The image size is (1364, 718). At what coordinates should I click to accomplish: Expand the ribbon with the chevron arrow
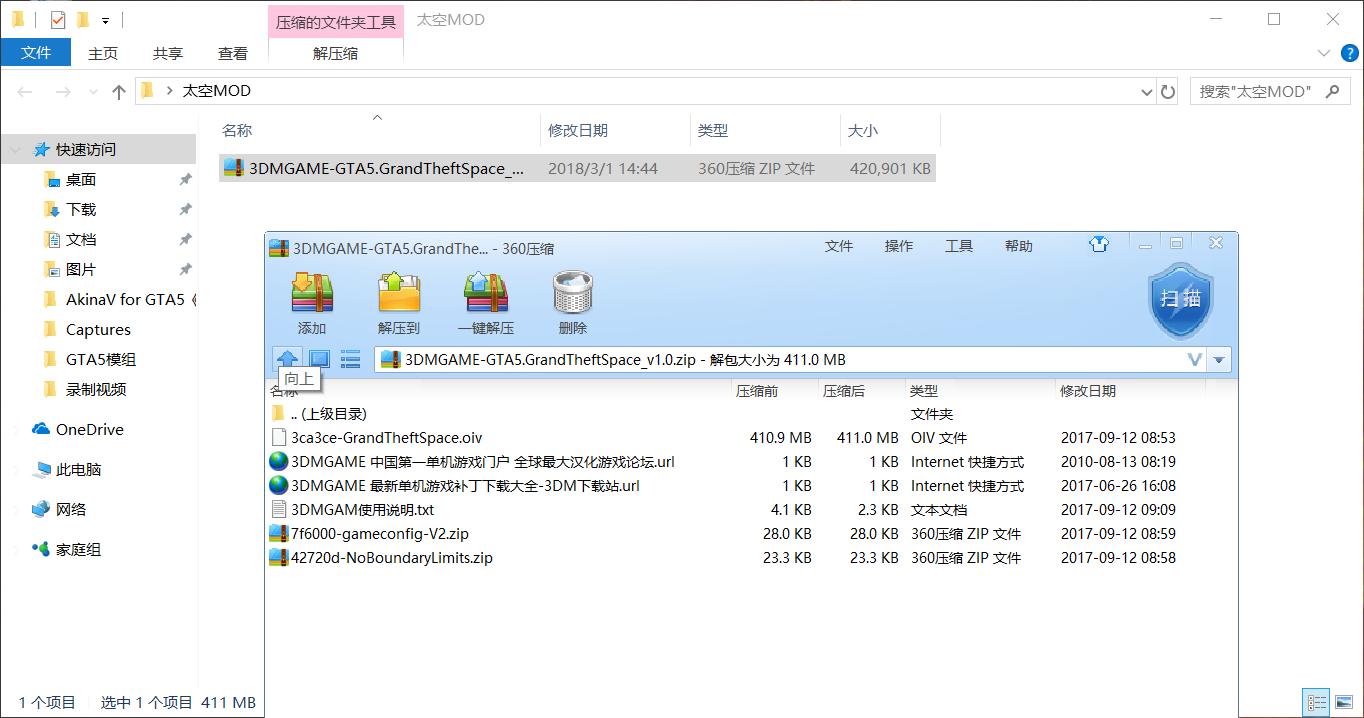[x=1324, y=53]
